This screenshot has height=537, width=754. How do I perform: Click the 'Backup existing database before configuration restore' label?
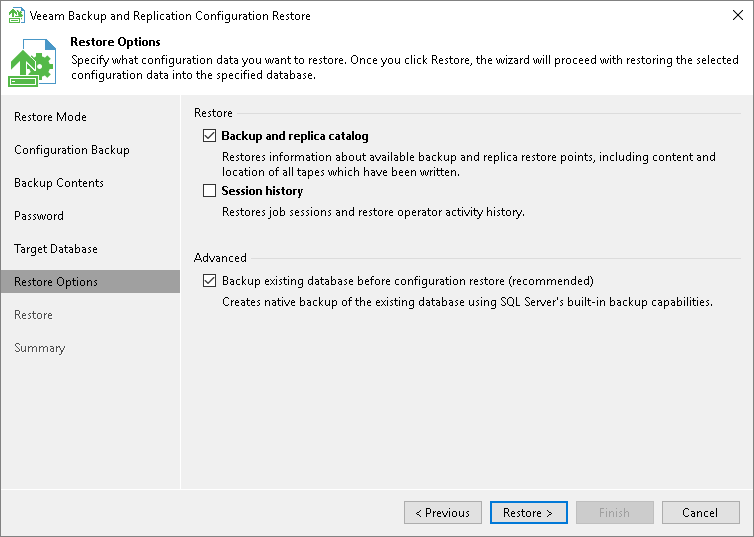coord(408,281)
